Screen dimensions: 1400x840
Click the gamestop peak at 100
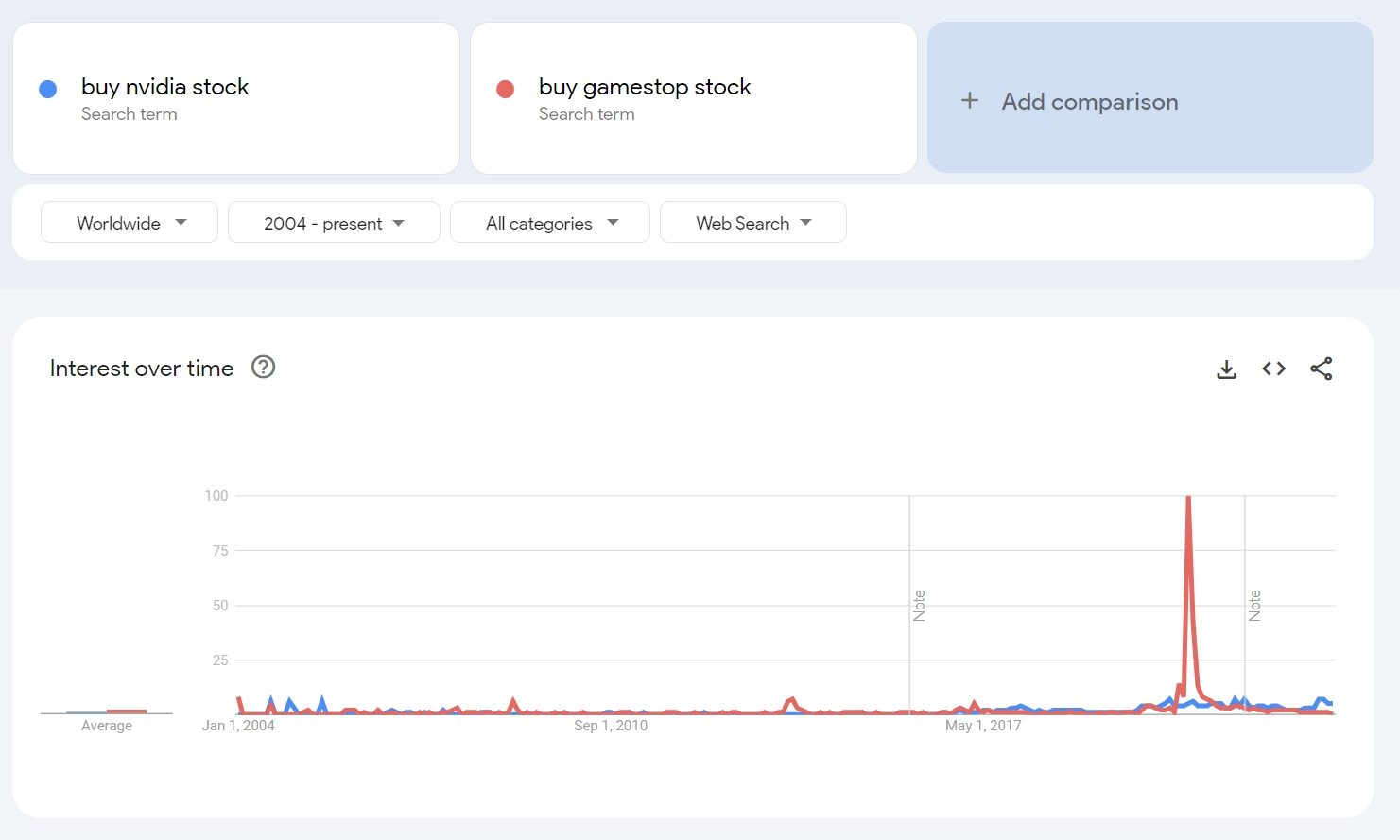pyautogui.click(x=1188, y=497)
